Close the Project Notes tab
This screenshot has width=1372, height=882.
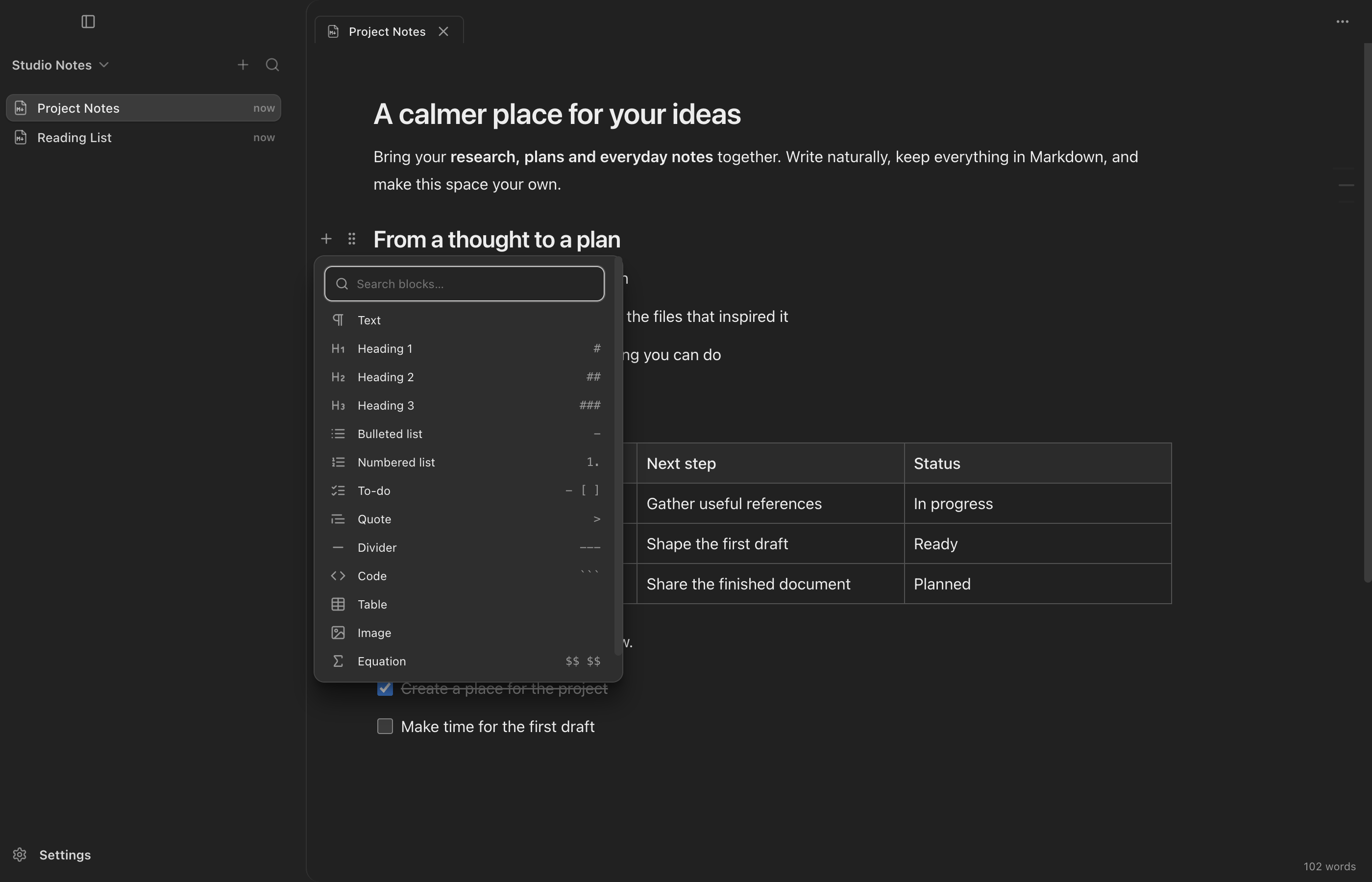(x=443, y=31)
